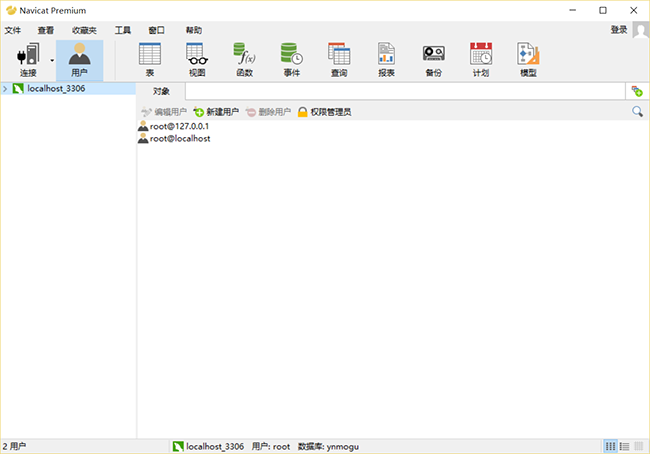Viewport: 650px width, 454px height.
Task: Click the Login (登录) link
Action: click(x=619, y=30)
